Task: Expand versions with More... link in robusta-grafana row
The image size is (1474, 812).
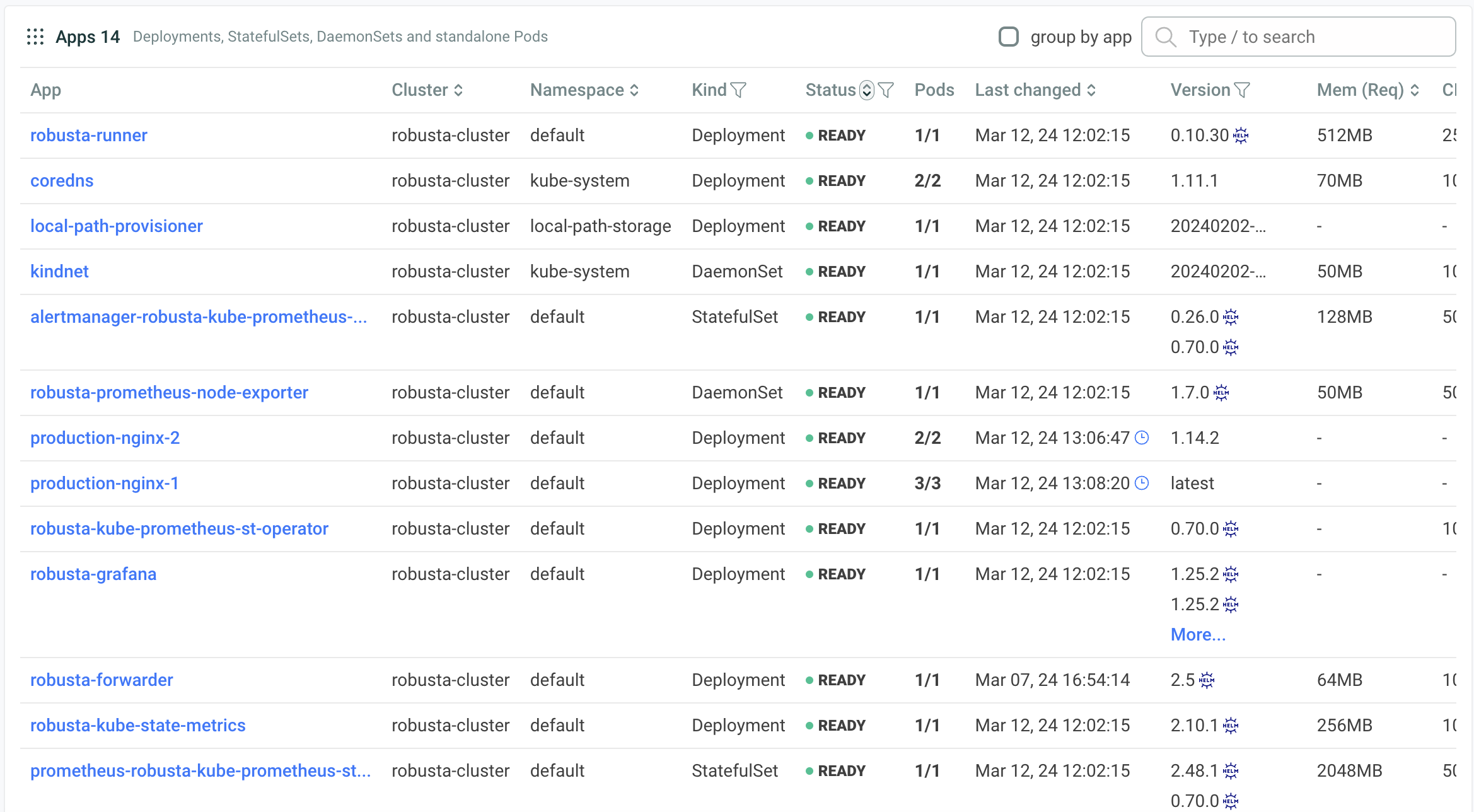Action: [x=1198, y=635]
